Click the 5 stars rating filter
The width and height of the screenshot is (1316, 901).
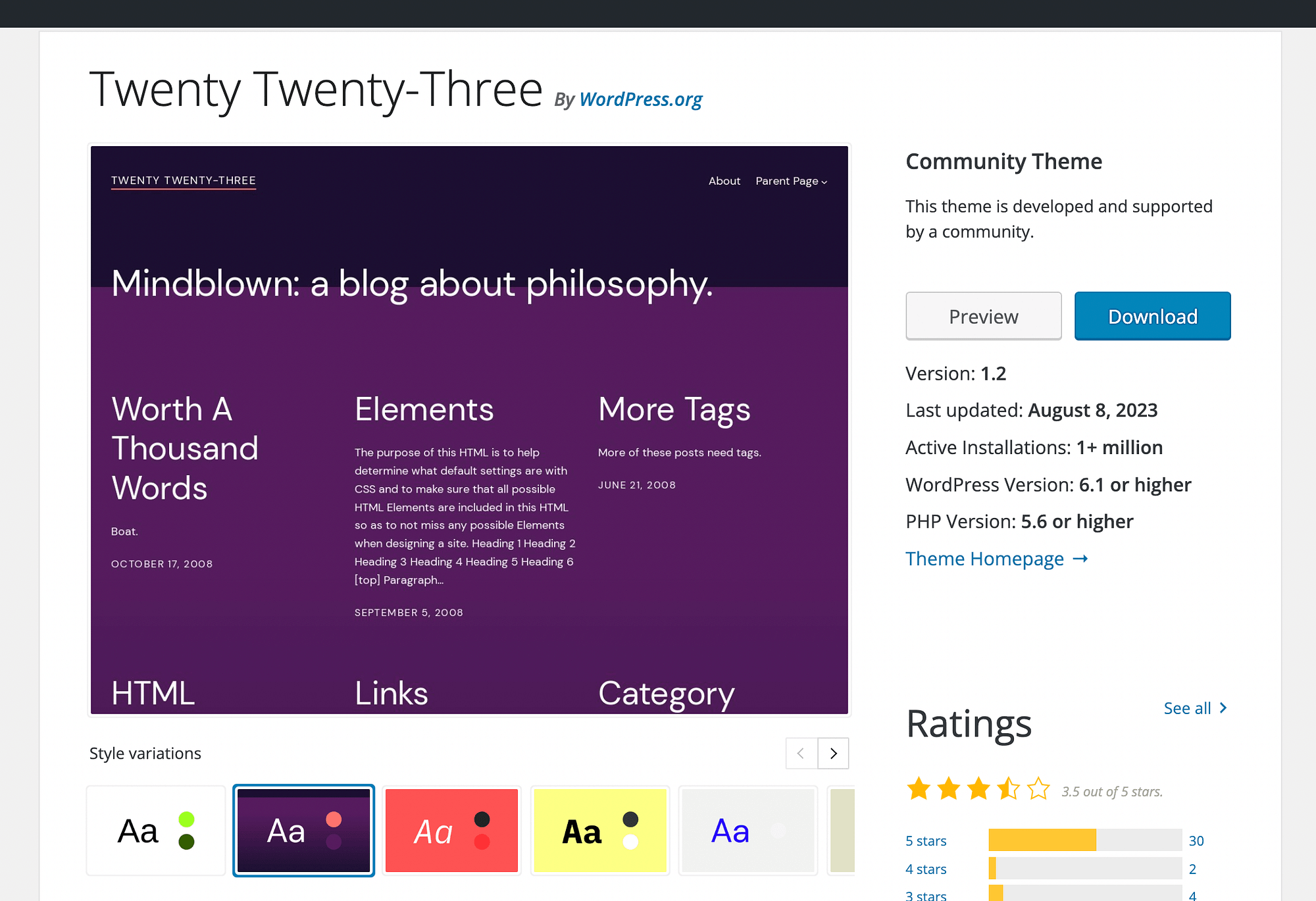[x=926, y=840]
